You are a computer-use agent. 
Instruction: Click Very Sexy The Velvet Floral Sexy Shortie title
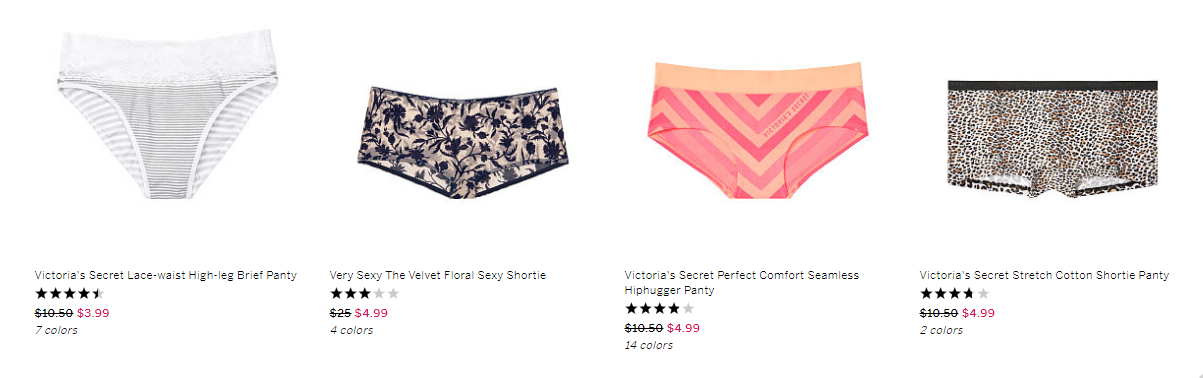point(438,275)
